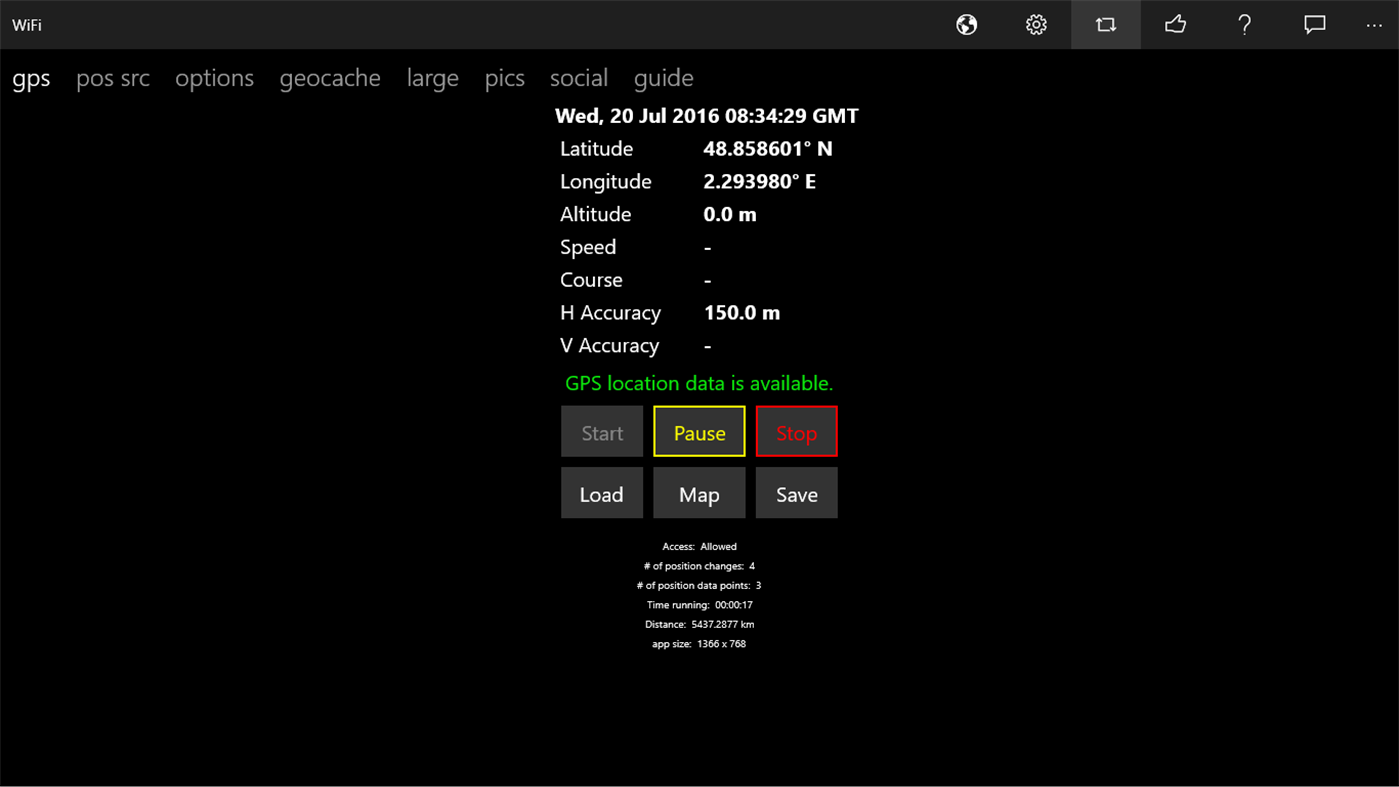The image size is (1399, 787).
Task: Stop GPS tracking with the Stop button
Action: click(796, 432)
